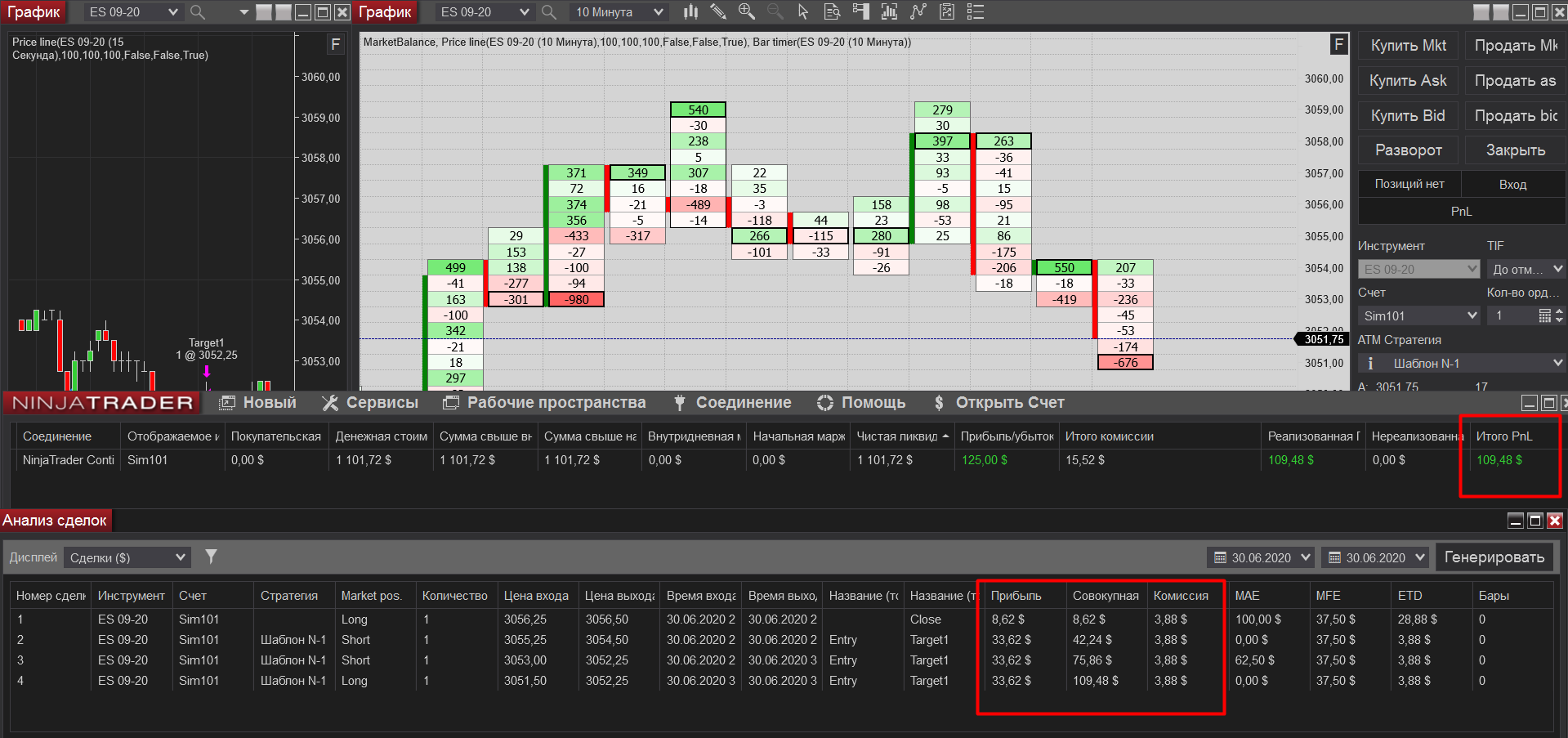Image resolution: width=1568 pixels, height=738 pixels.
Task: Open the Новый menu
Action: [259, 402]
